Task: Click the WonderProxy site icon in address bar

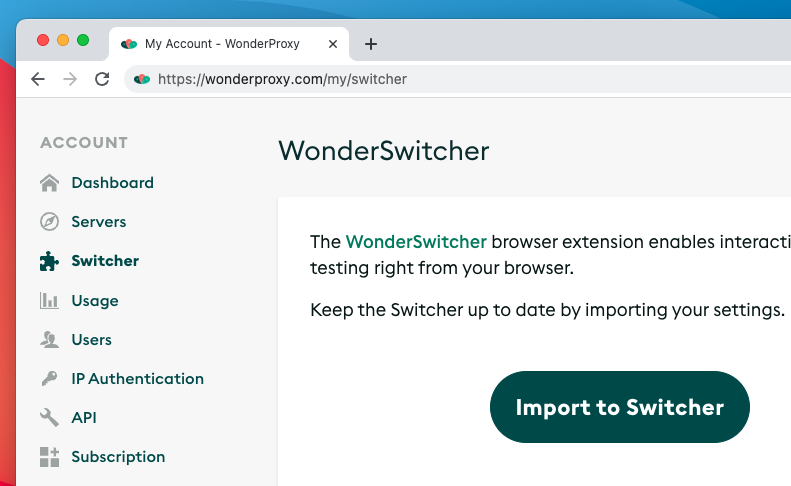Action: coord(142,79)
